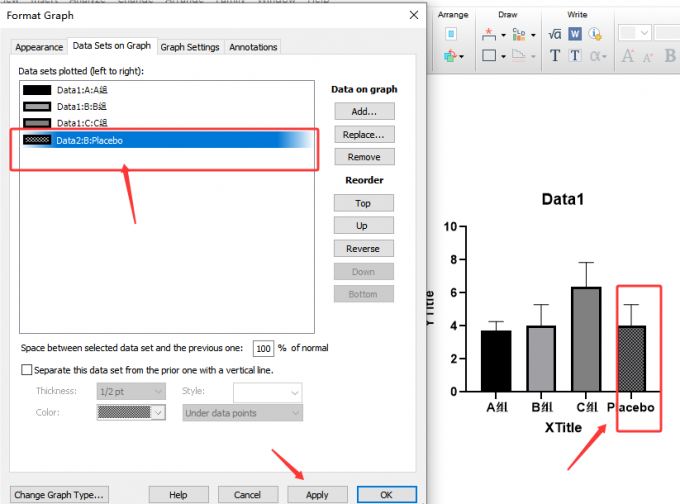Viewport: 680px width, 504px height.
Task: Click the insert info constant icon
Action: [x=595, y=34]
